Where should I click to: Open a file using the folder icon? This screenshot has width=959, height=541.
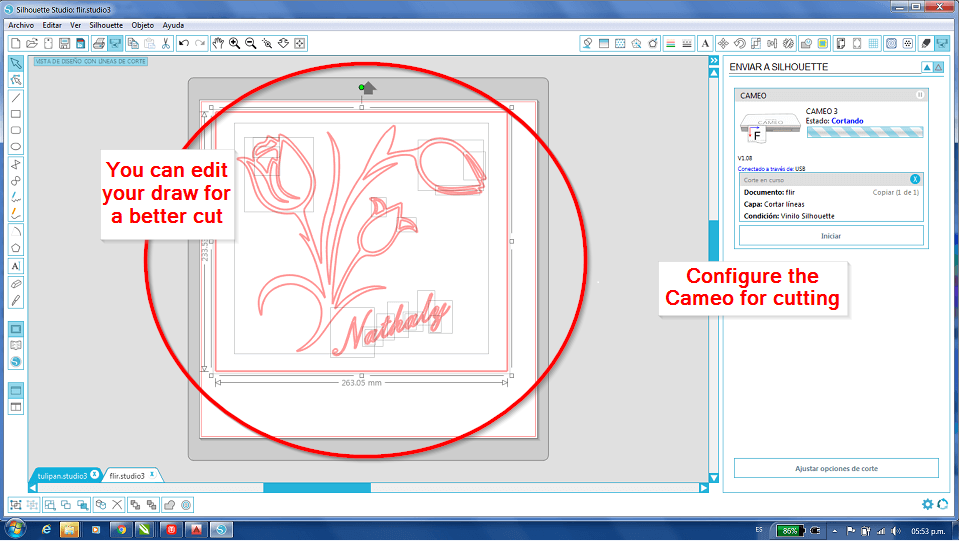click(32, 43)
